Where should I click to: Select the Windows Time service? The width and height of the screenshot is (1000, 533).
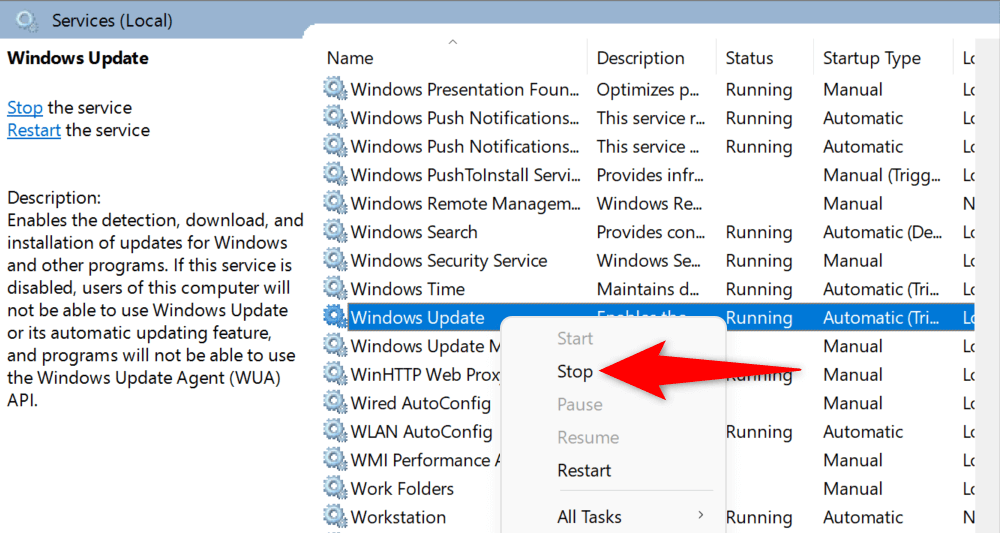(x=408, y=289)
